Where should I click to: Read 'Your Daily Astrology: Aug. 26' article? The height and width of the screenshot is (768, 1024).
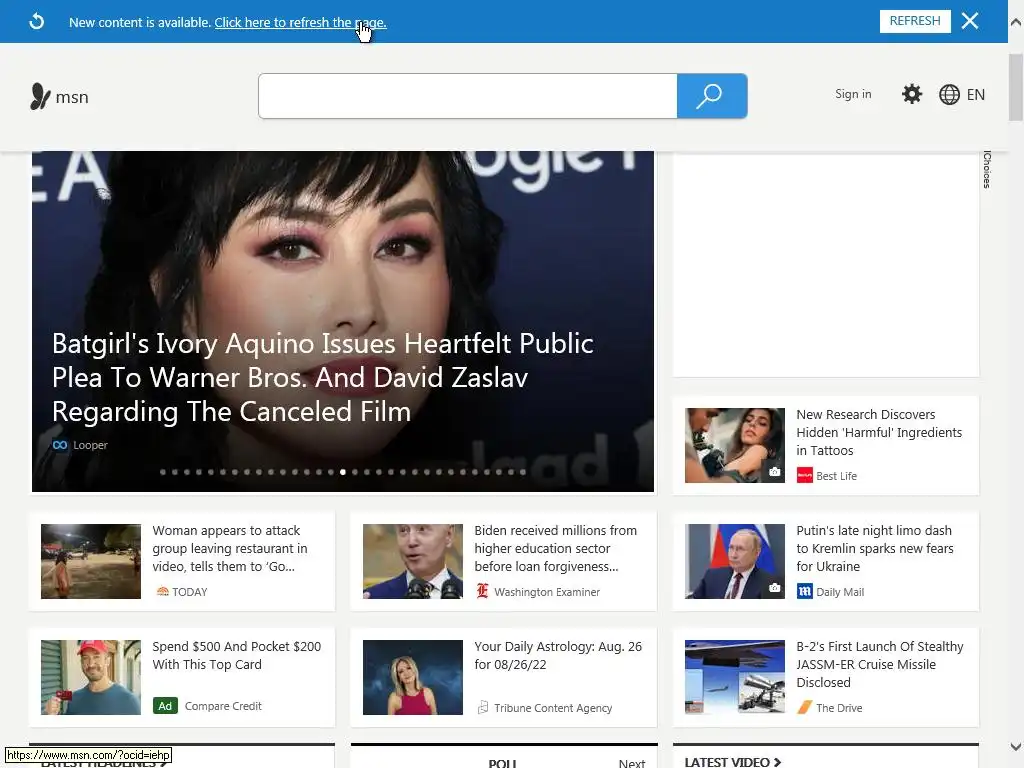[x=558, y=655]
